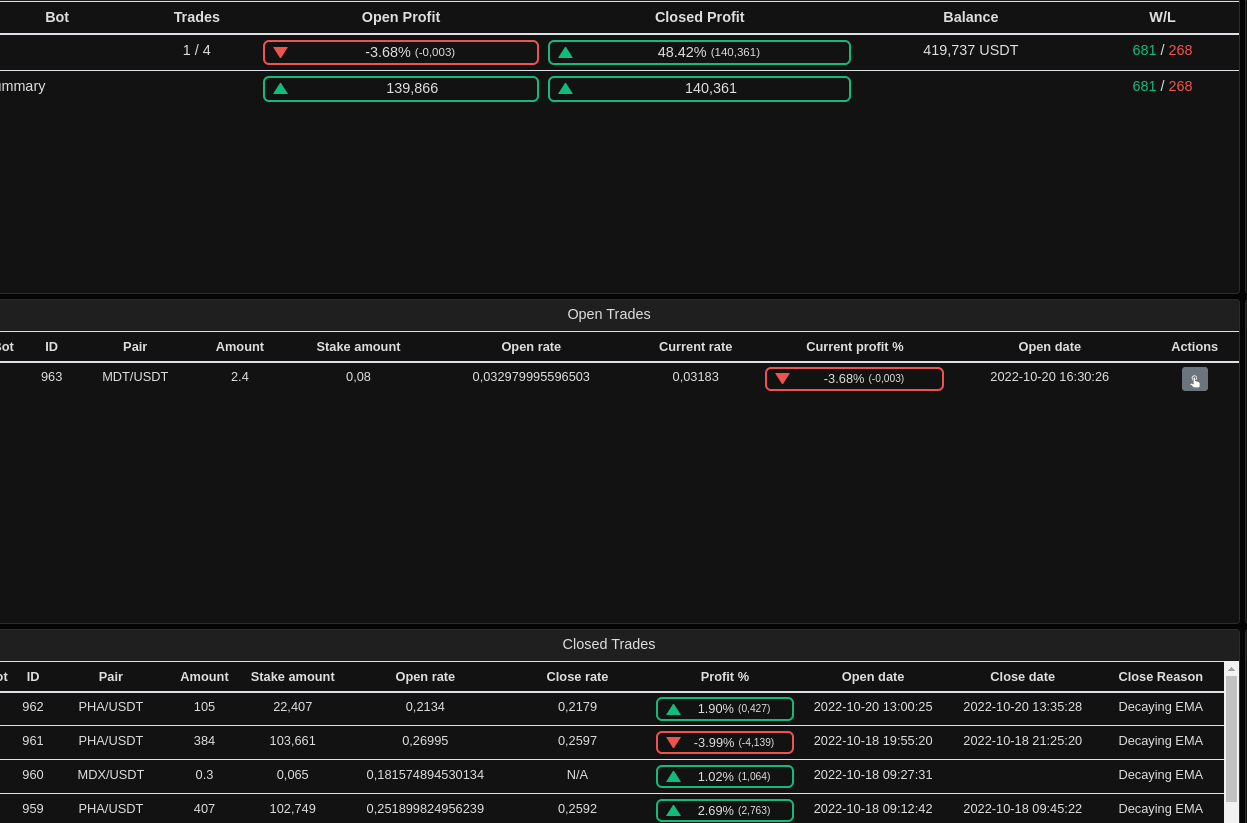Click the Actions column header
The image size is (1247, 823).
coord(1194,347)
